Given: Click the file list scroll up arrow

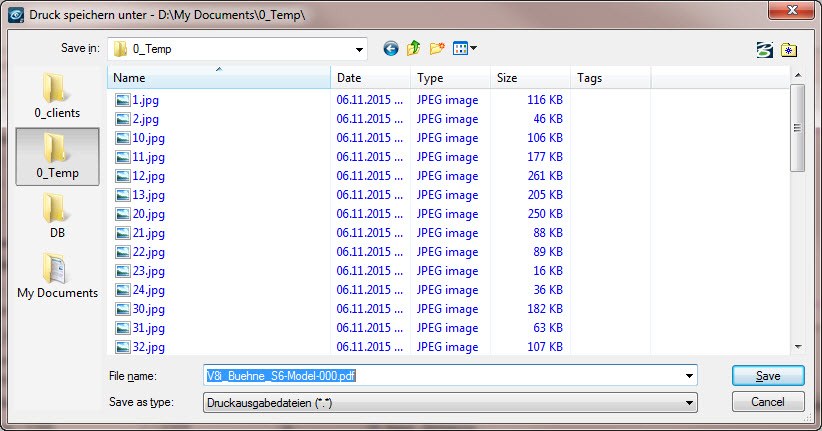Looking at the screenshot, I should pyautogui.click(x=798, y=76).
